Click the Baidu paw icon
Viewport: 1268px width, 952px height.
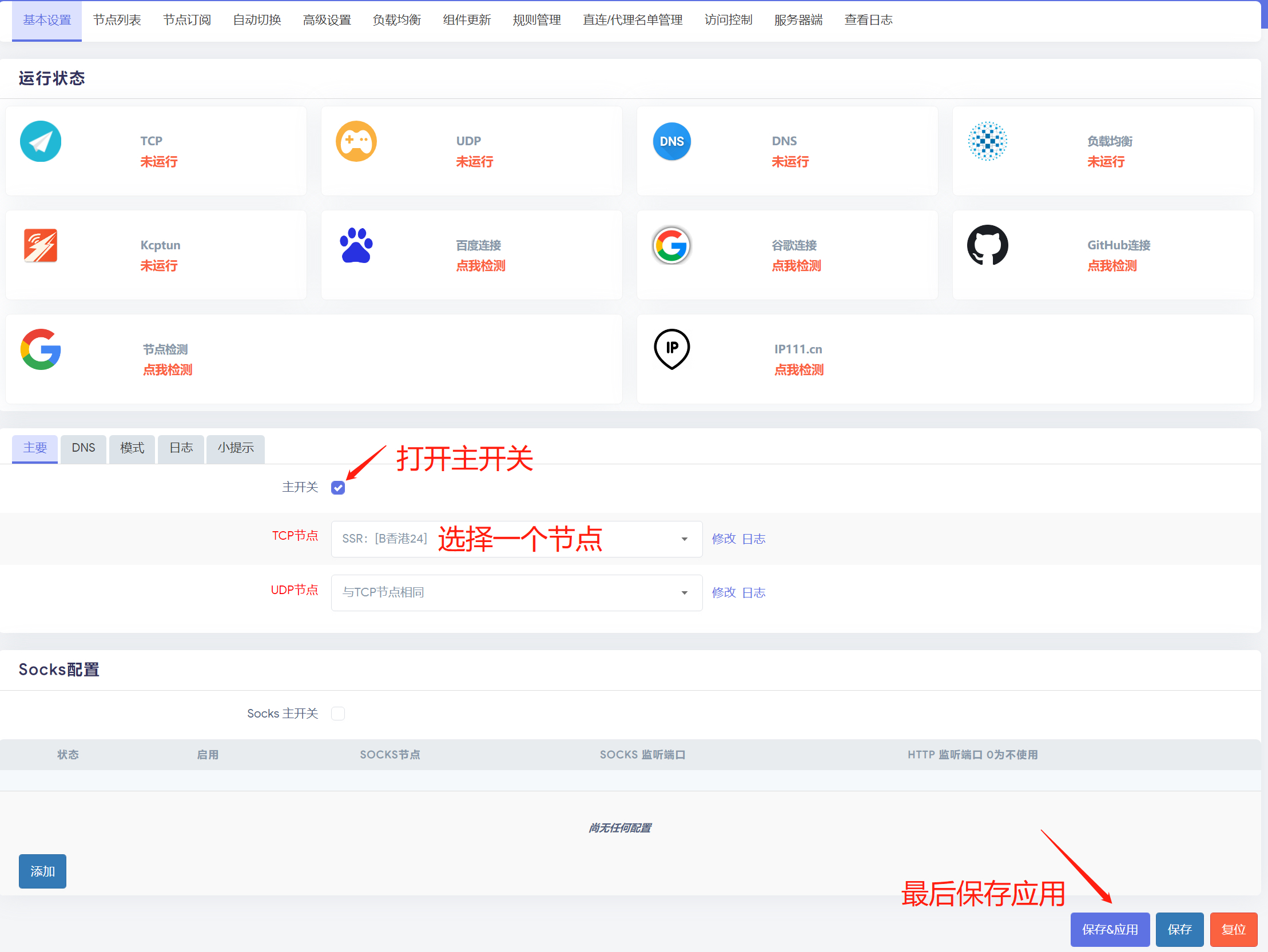[356, 246]
